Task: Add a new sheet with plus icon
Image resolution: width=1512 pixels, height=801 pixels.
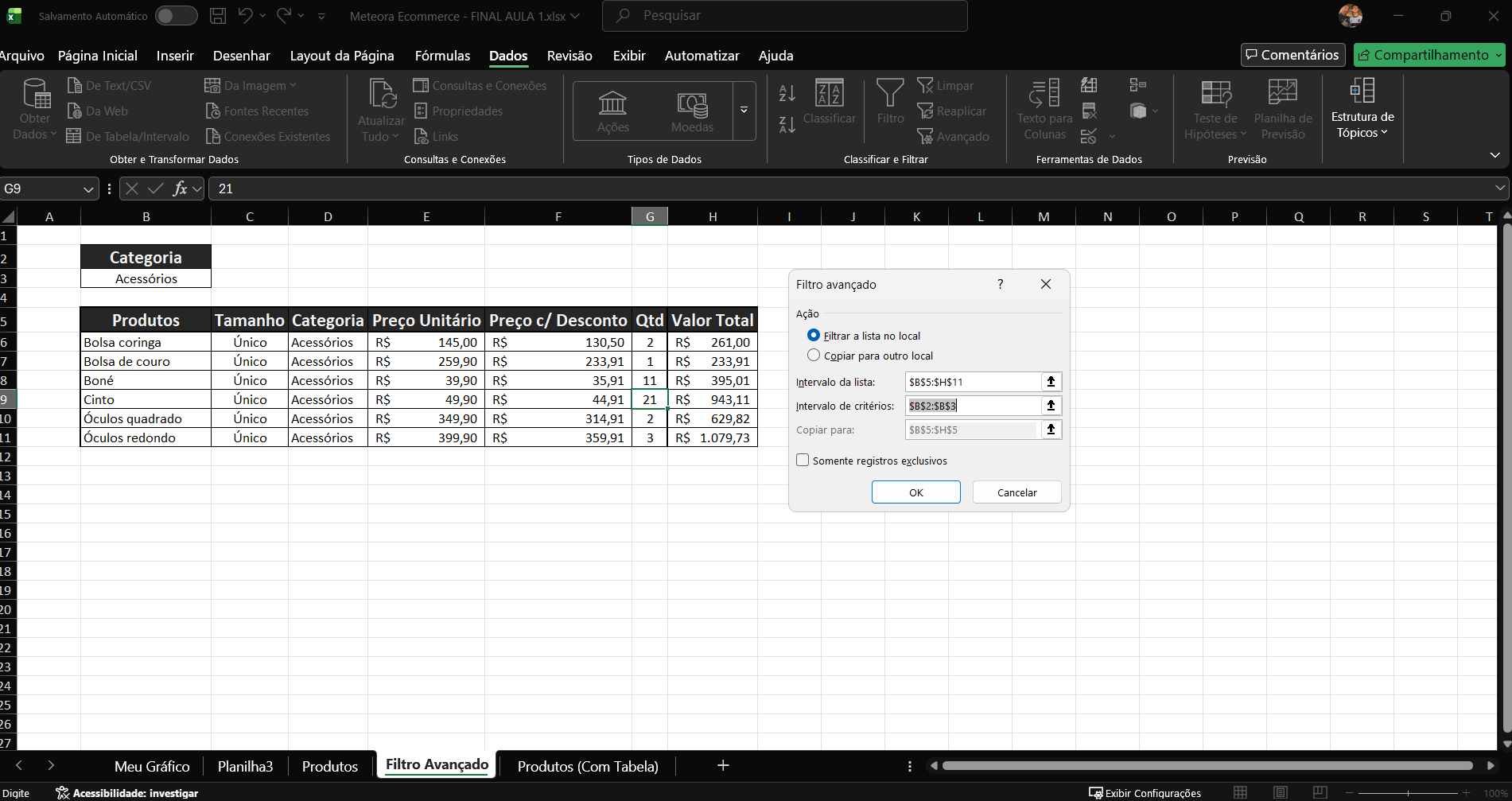Action: tap(723, 765)
